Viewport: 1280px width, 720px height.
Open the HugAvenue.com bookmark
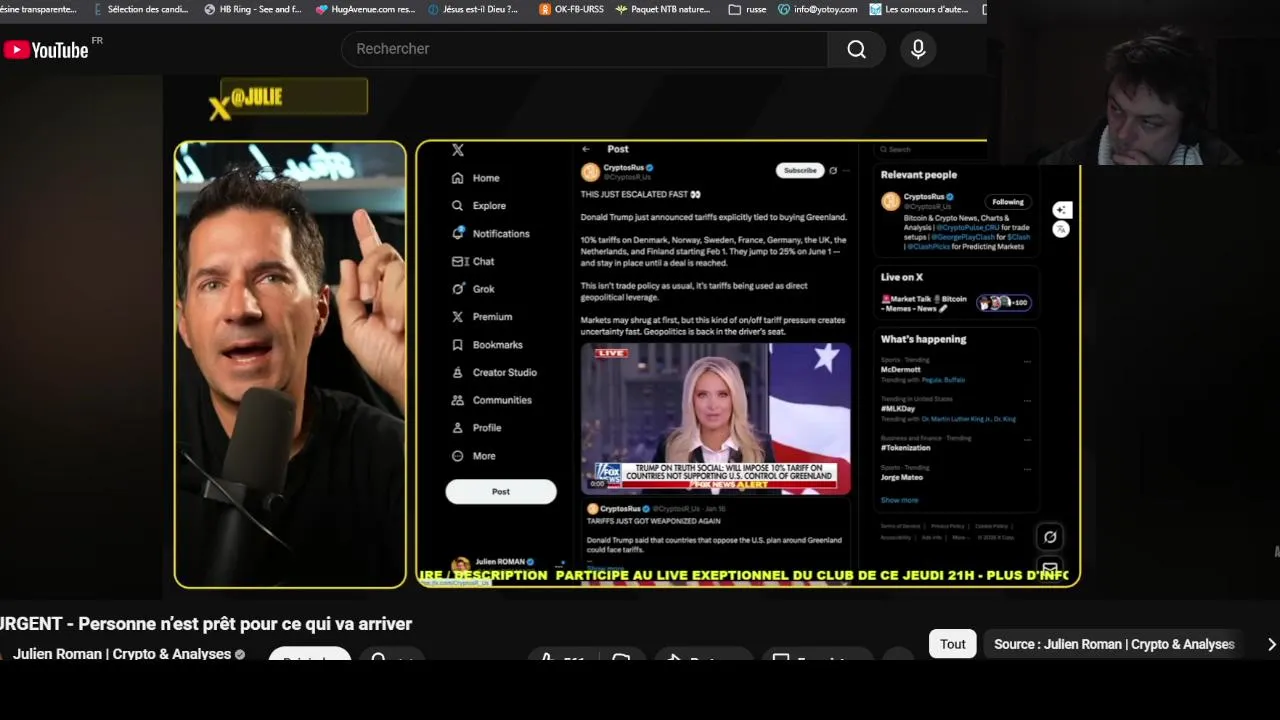[x=365, y=9]
